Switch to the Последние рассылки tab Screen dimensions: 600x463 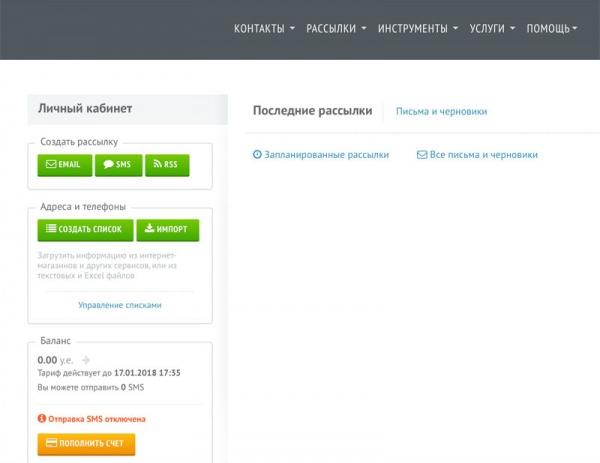[x=312, y=111]
